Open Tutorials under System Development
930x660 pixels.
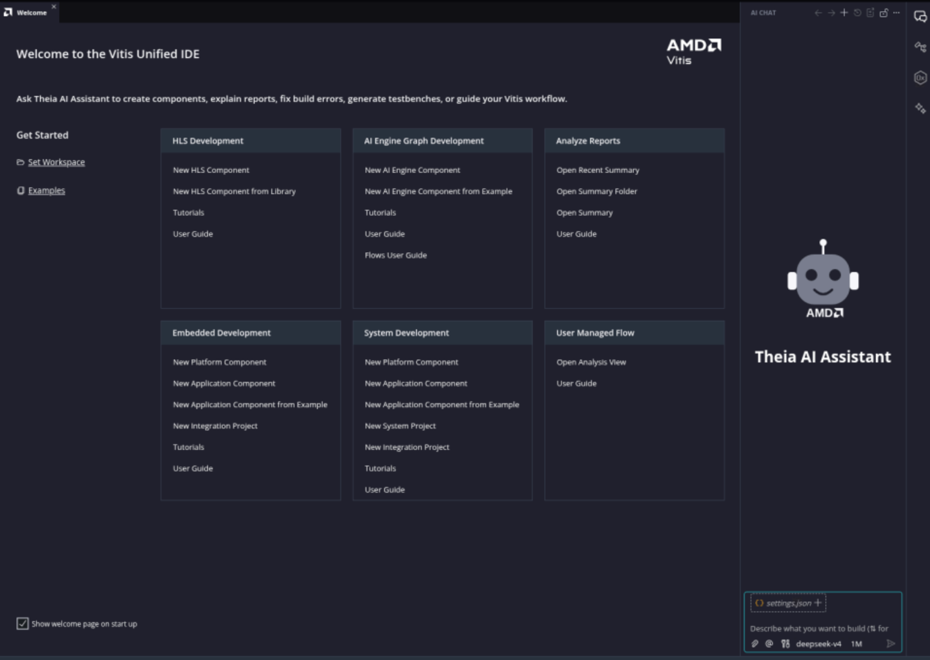pyautogui.click(x=380, y=469)
